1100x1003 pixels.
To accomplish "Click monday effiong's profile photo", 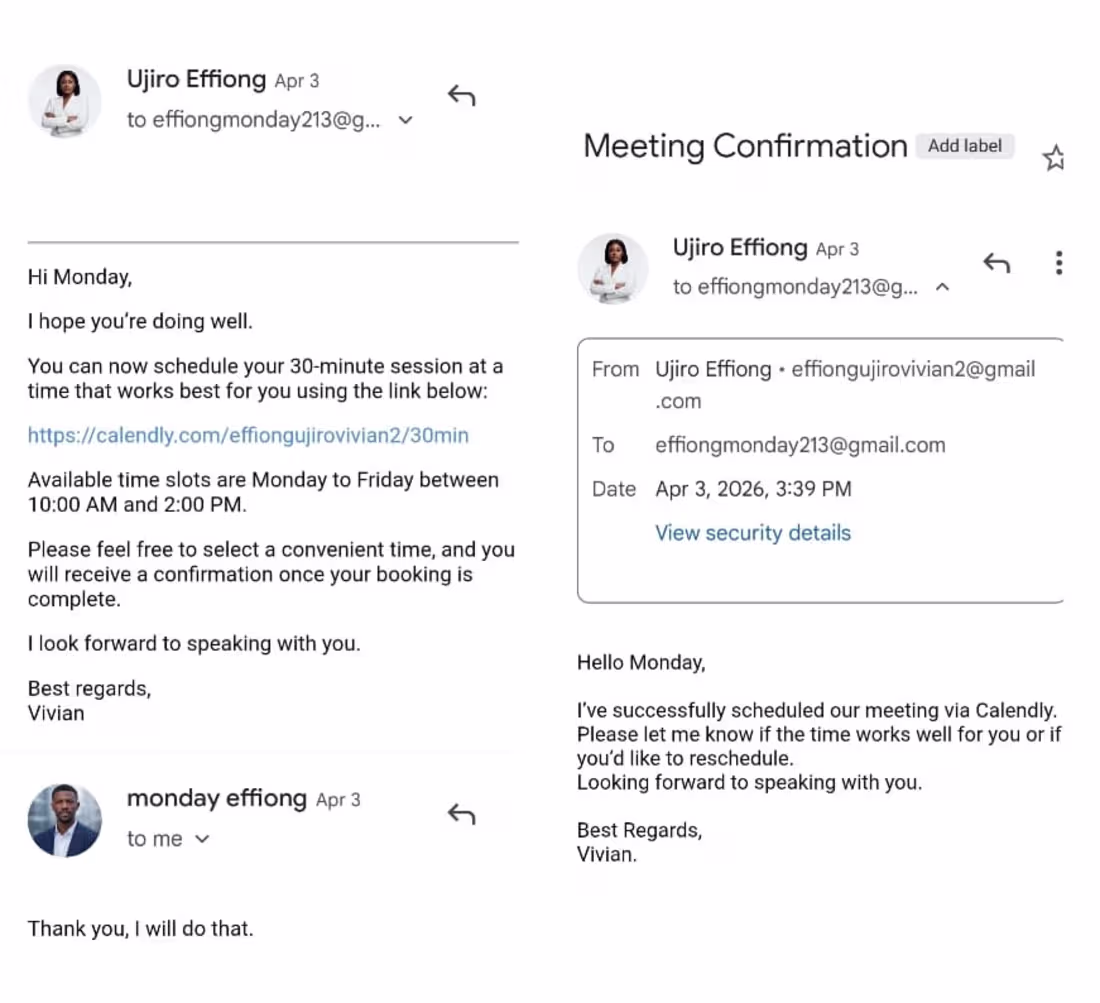I will pos(65,820).
